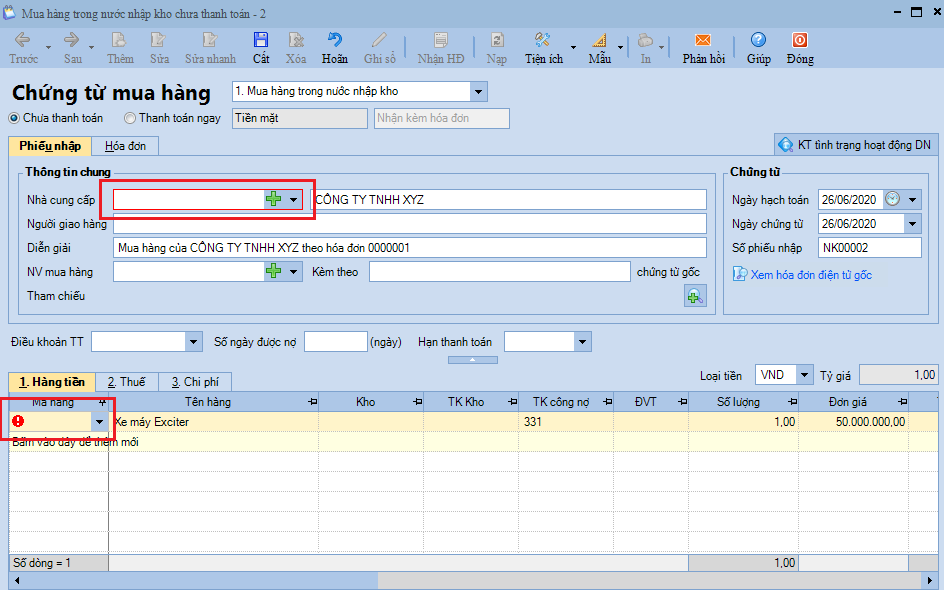Save with the Cất disk icon

261,40
